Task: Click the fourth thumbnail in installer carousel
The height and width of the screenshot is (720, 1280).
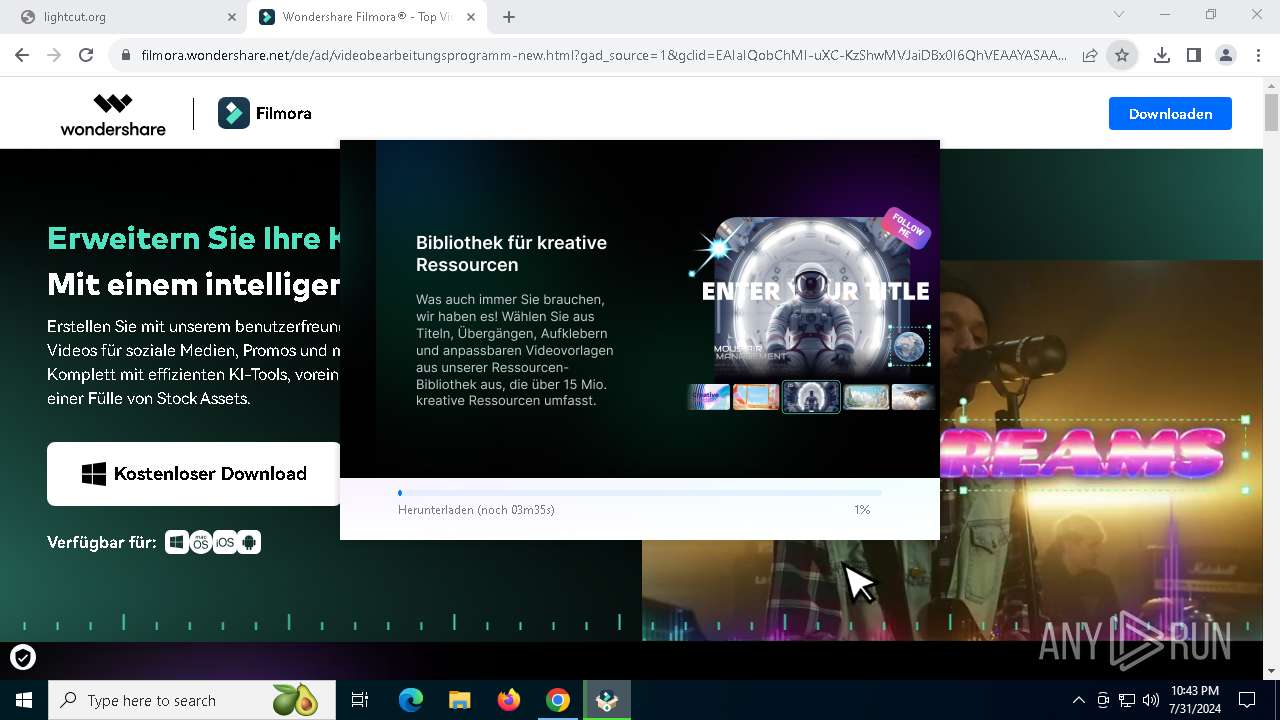Action: click(x=866, y=397)
